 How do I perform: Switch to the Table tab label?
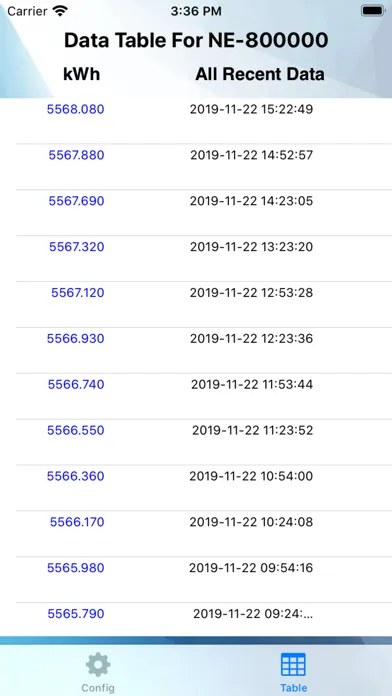pyautogui.click(x=293, y=688)
